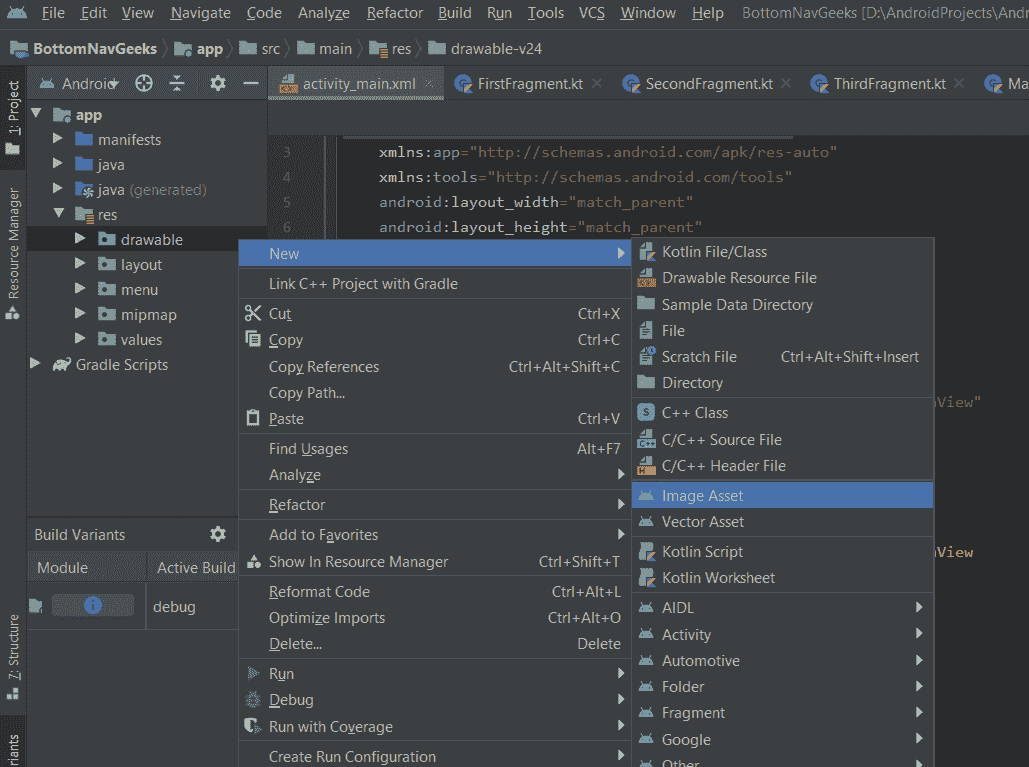
Task: Open the 1: Project tool window tab
Action: [13, 115]
